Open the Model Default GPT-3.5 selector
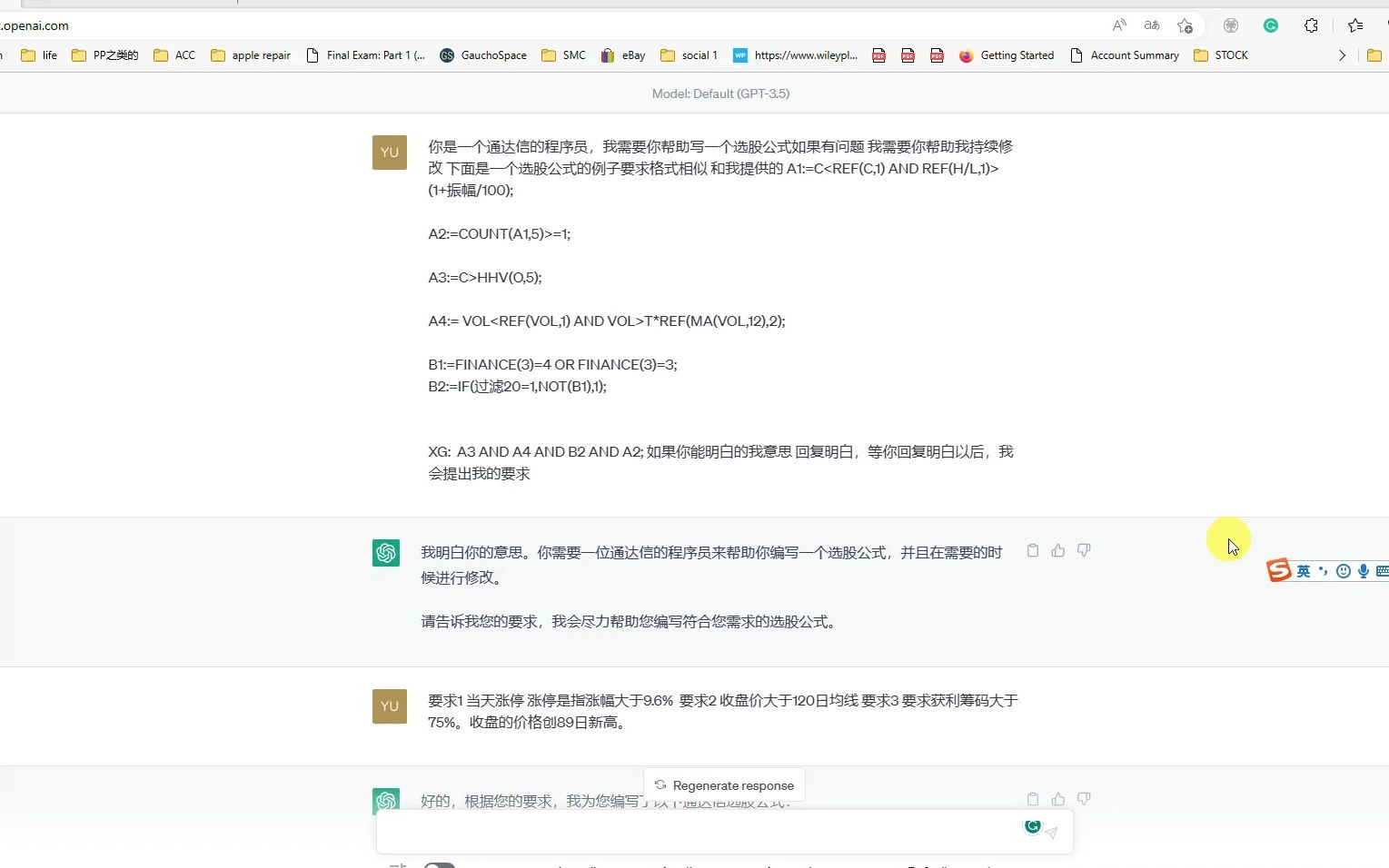The image size is (1389, 868). [720, 94]
